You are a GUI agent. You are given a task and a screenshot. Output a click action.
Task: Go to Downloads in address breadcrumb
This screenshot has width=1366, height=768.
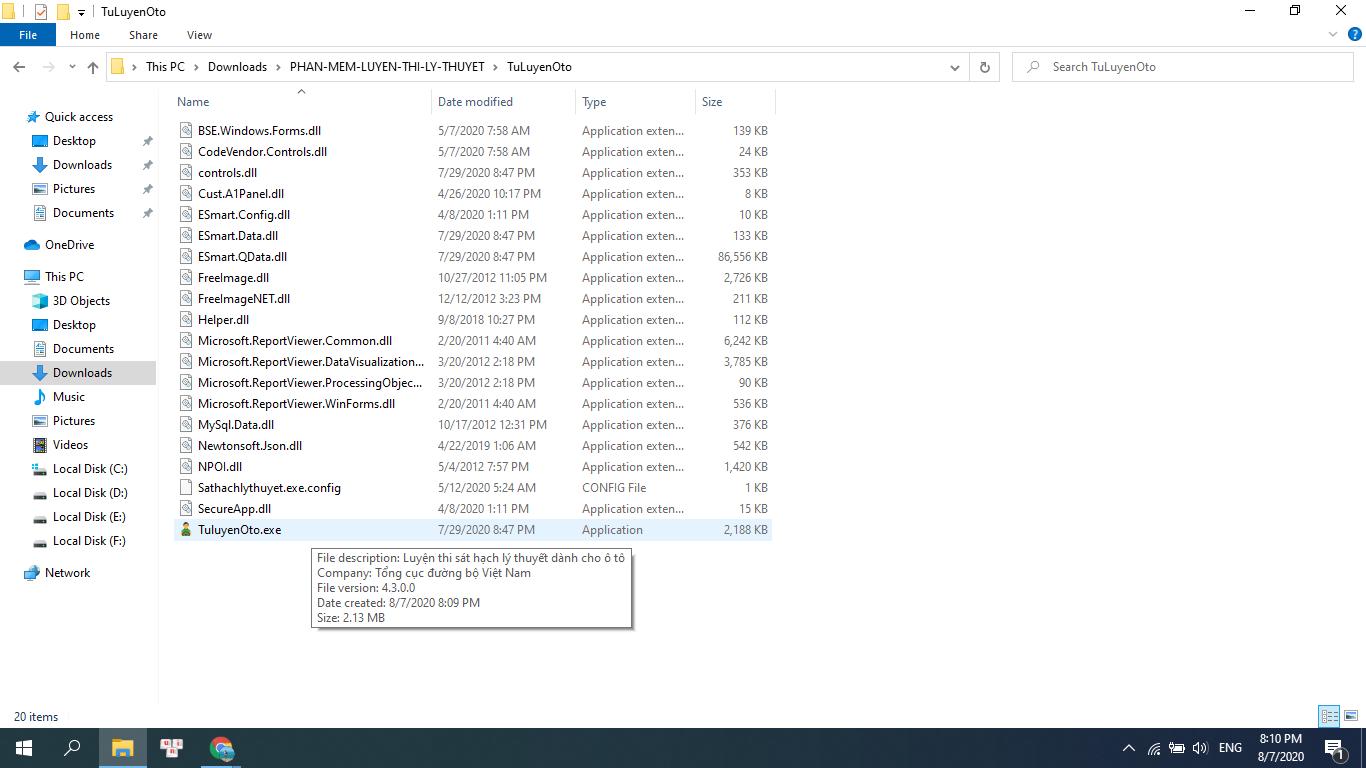point(237,67)
